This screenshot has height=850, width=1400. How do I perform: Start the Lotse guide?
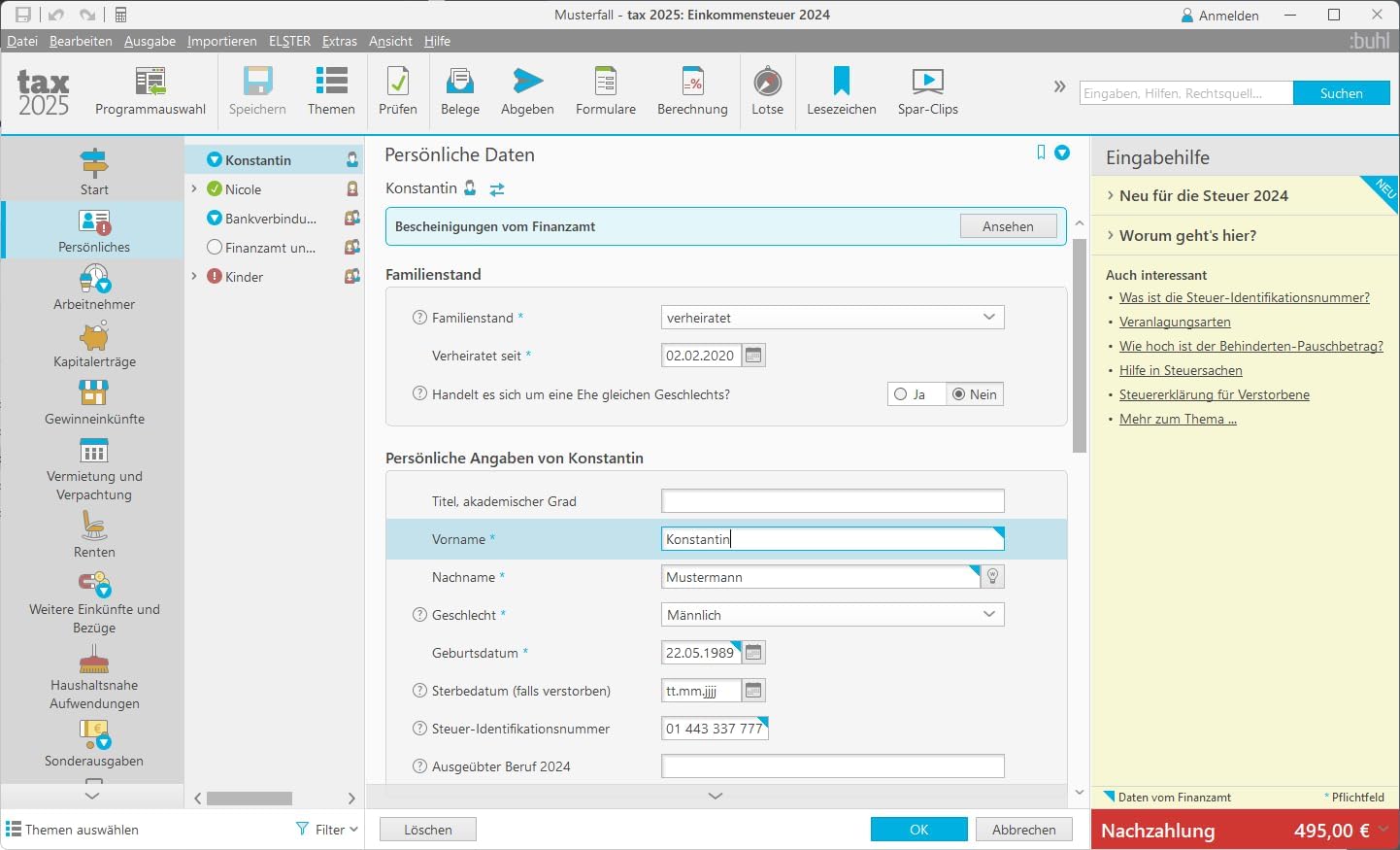point(767,92)
